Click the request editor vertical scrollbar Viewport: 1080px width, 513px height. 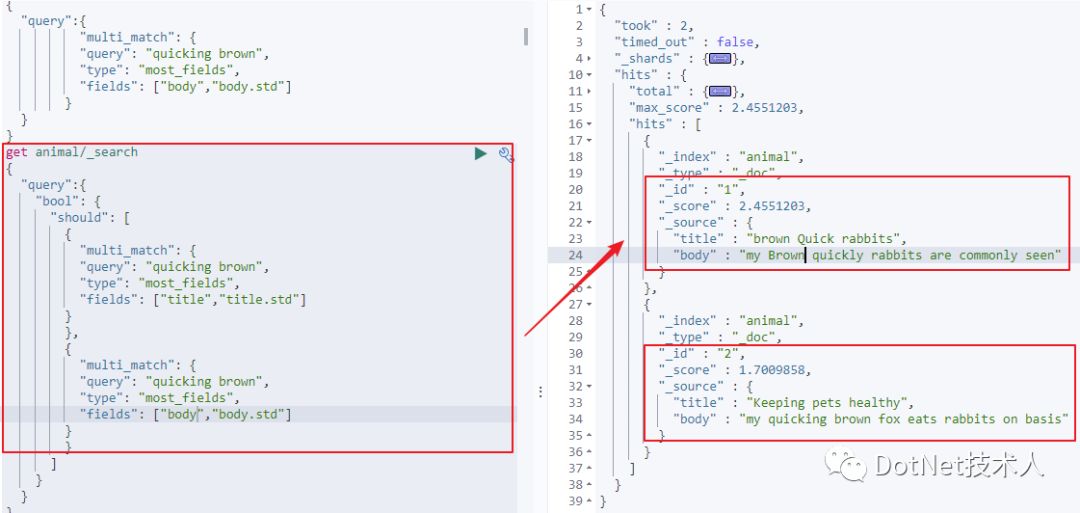526,36
